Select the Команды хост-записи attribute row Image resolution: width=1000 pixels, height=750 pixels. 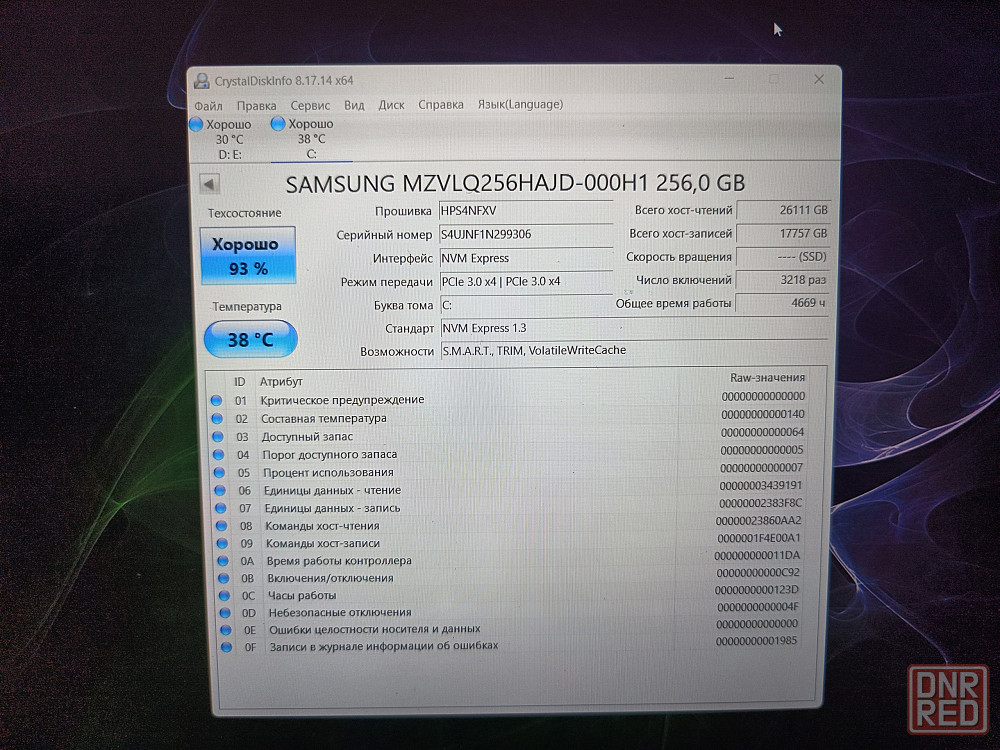click(509, 541)
